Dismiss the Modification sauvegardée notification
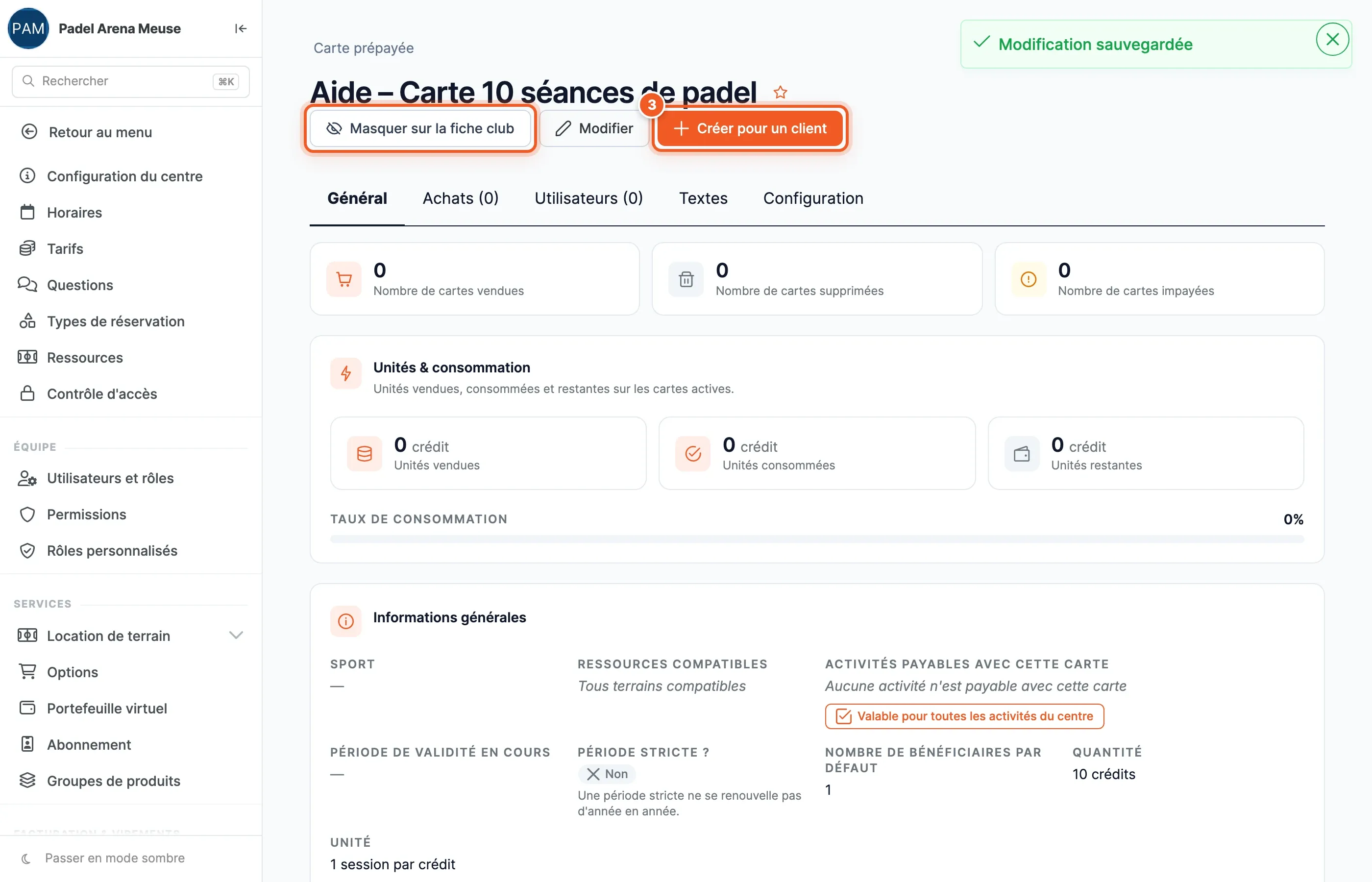This screenshot has width=1372, height=882. tap(1332, 40)
